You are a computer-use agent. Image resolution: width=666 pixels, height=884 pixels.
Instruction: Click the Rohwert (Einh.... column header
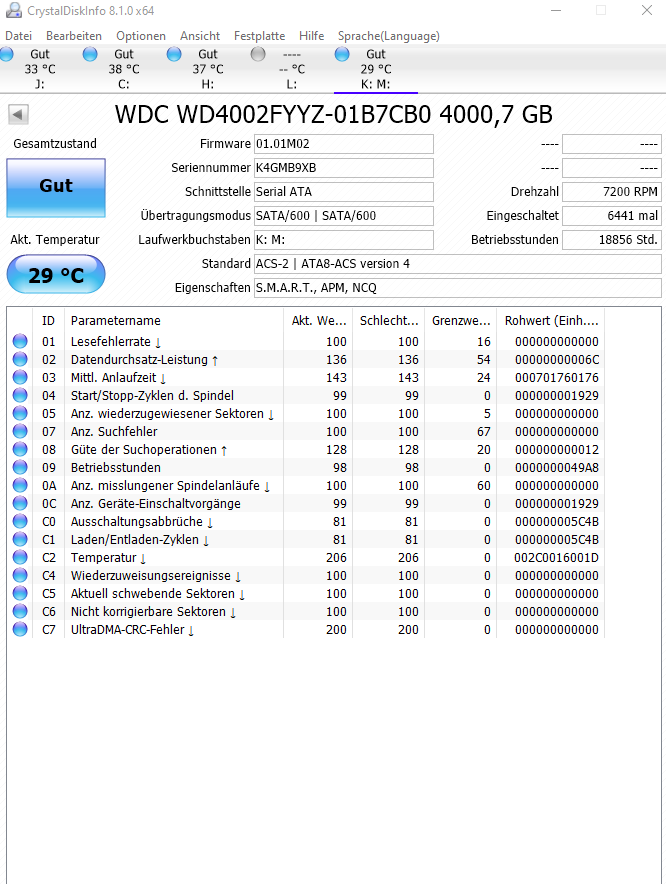tap(550, 321)
